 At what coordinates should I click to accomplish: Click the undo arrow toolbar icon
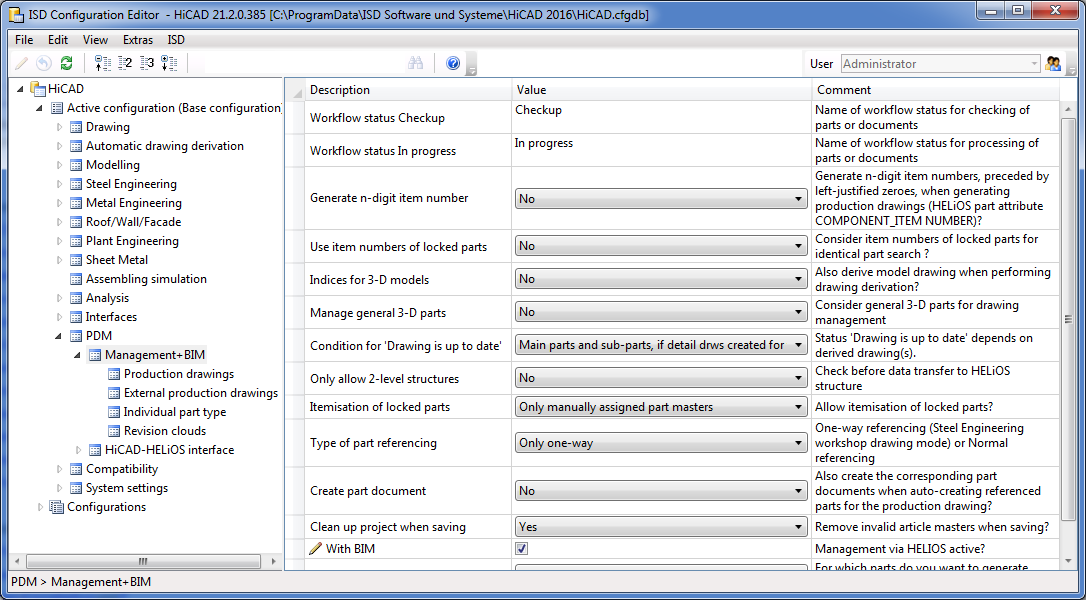pyautogui.click(x=44, y=64)
